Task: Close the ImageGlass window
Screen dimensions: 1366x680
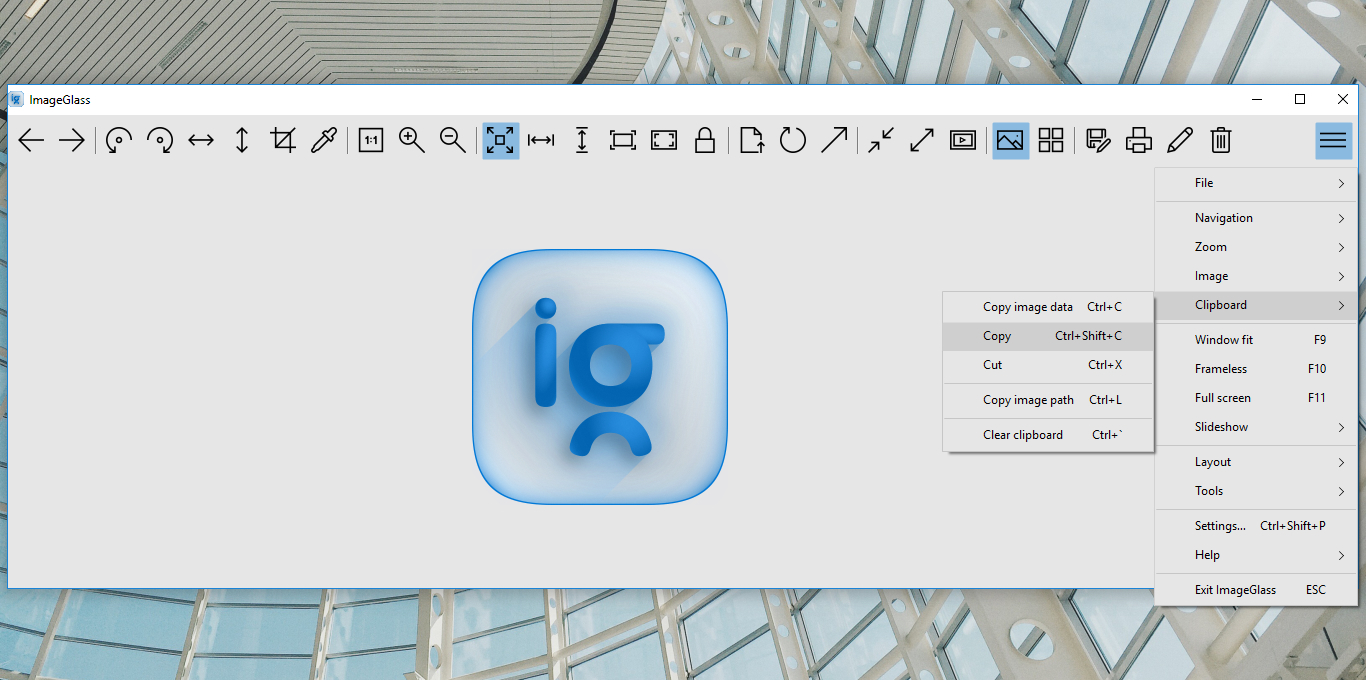Action: click(1343, 99)
